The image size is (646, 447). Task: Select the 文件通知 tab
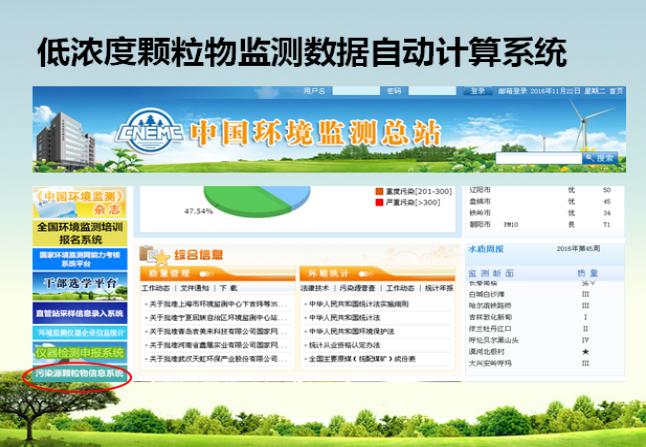[x=194, y=288]
